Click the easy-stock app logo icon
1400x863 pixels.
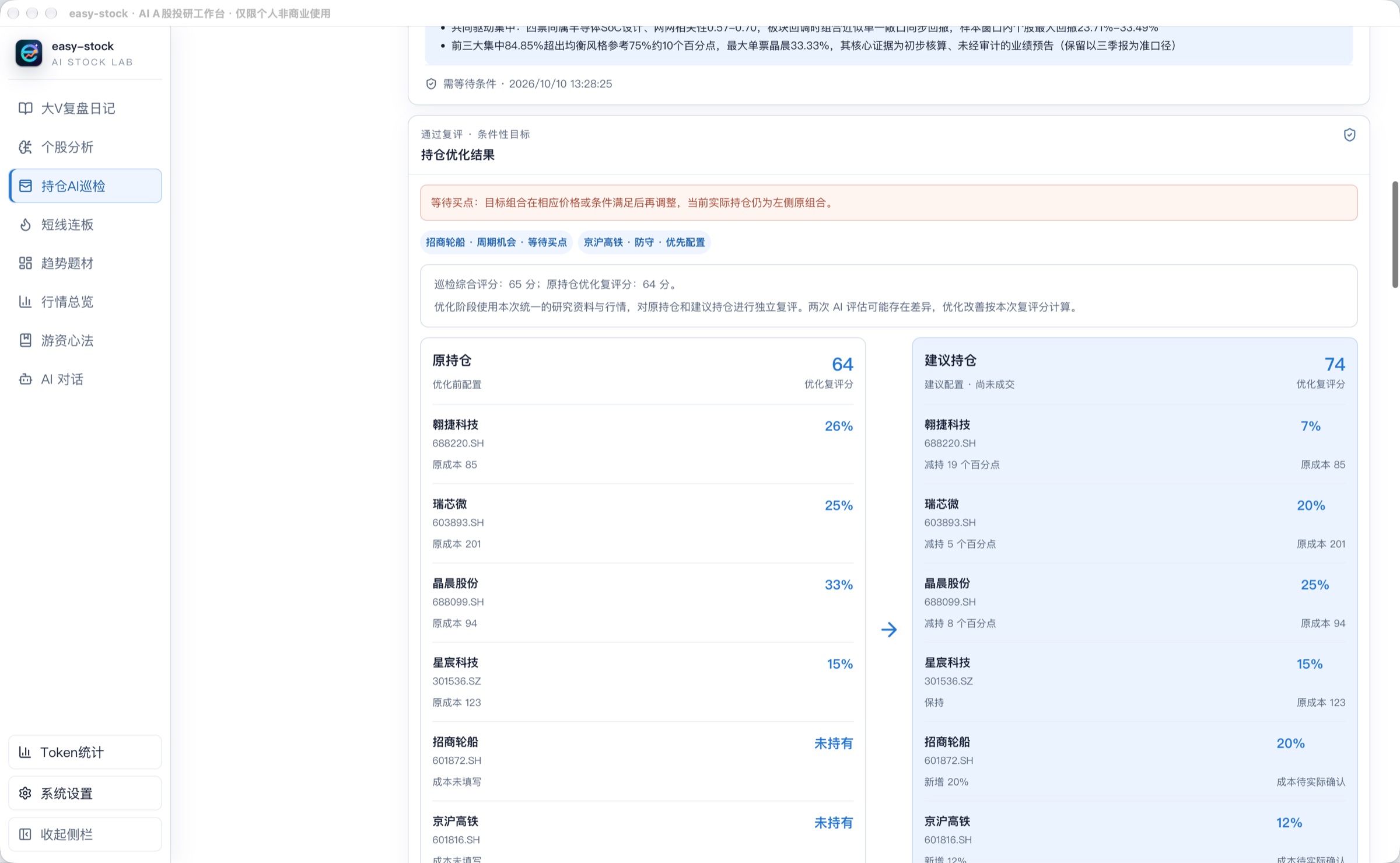[x=29, y=53]
